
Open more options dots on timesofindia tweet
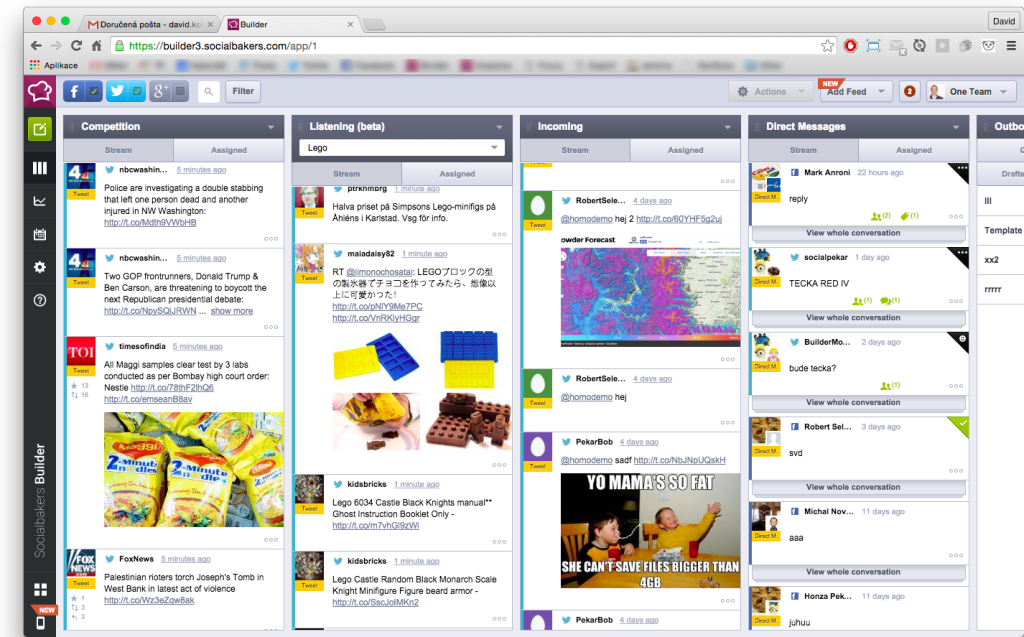[270, 540]
